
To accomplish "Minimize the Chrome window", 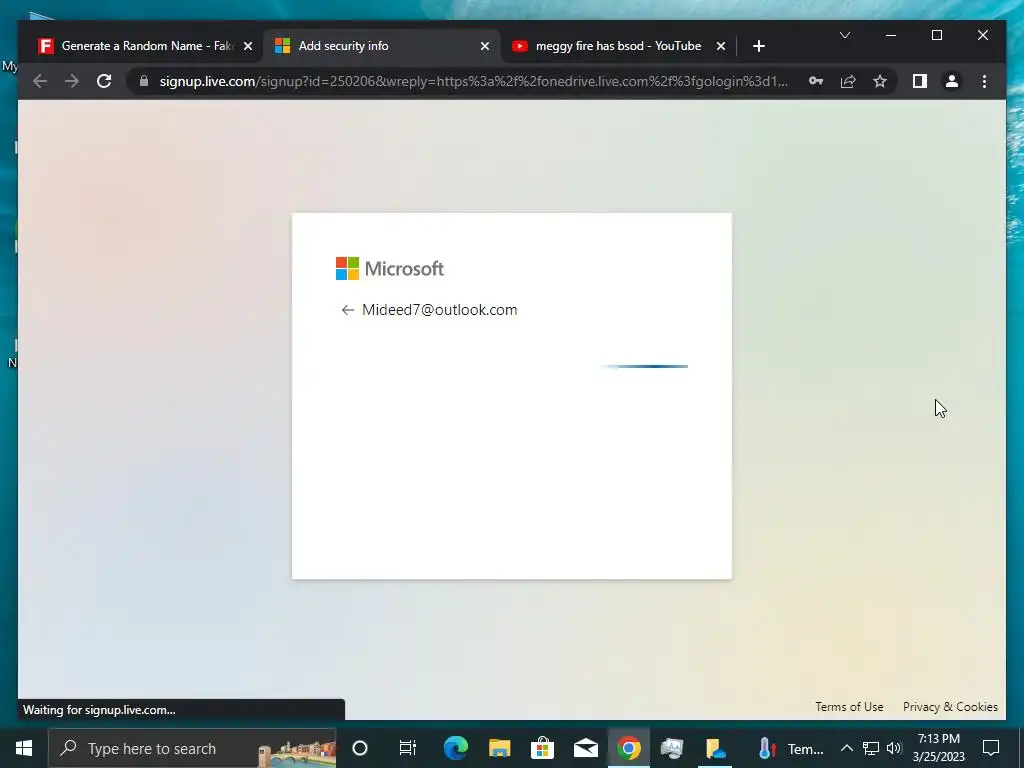I will [x=891, y=35].
